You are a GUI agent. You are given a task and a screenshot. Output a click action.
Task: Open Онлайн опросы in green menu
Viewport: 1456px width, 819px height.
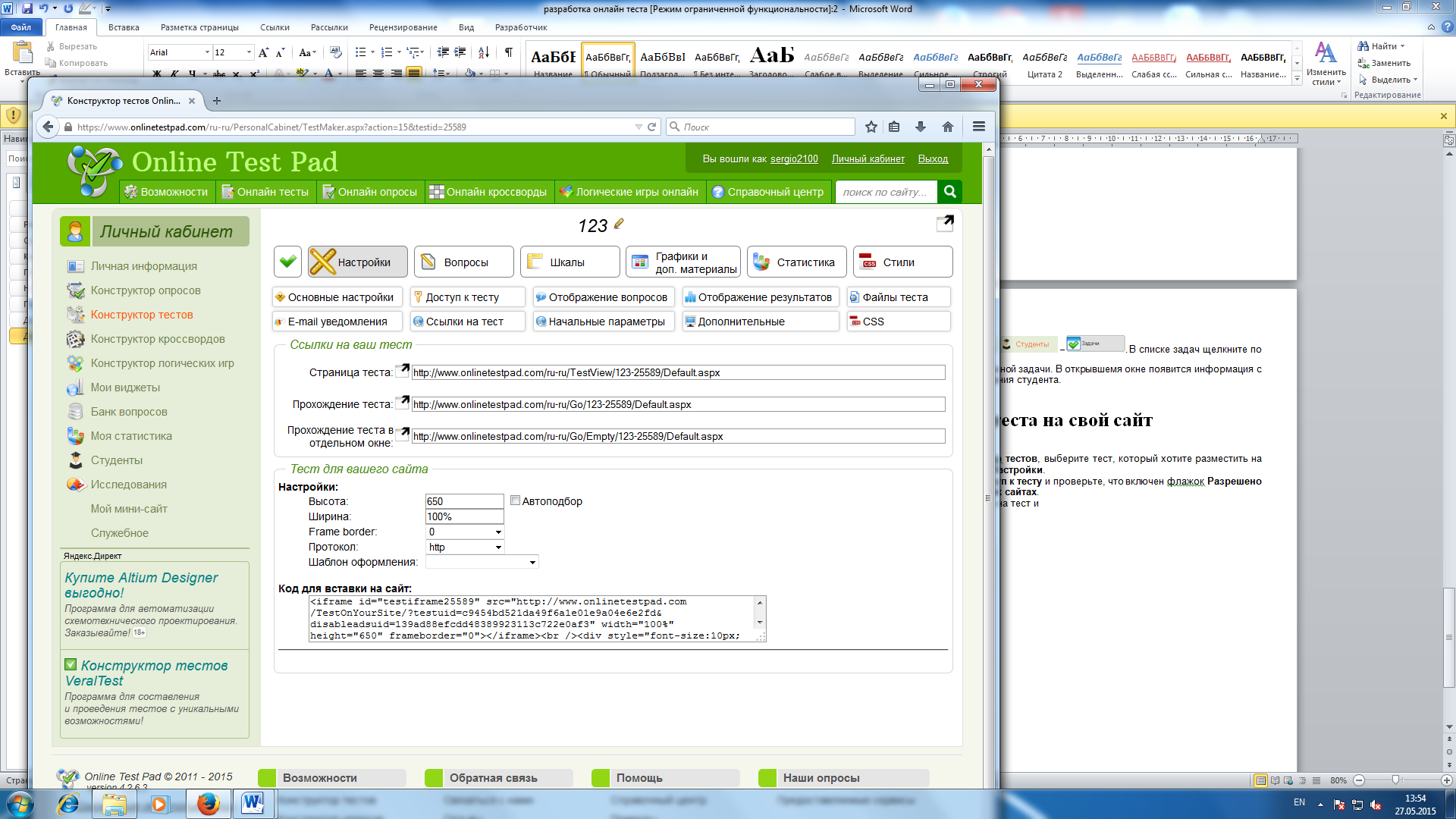pos(369,192)
